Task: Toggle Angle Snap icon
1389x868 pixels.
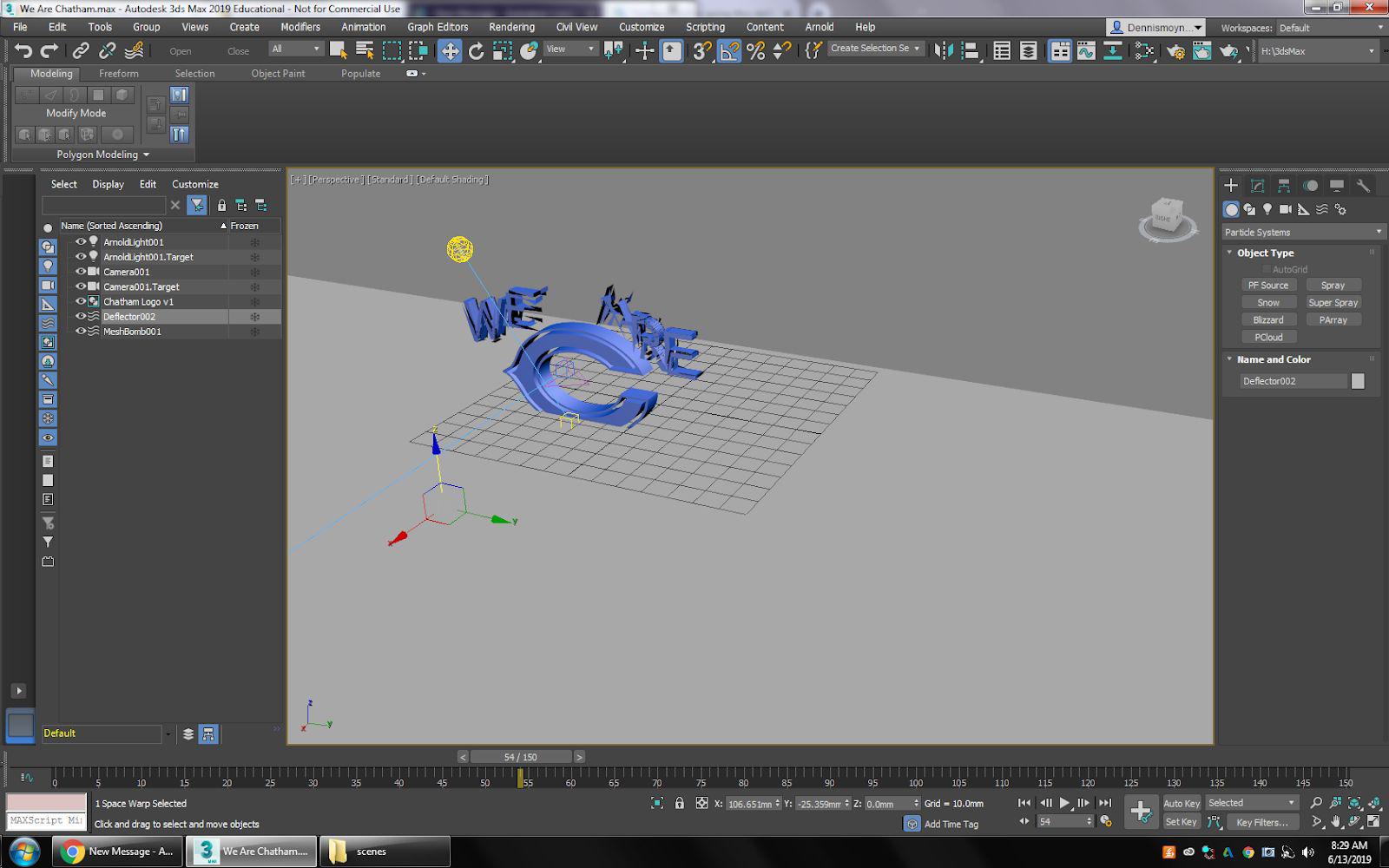Action: (x=729, y=51)
